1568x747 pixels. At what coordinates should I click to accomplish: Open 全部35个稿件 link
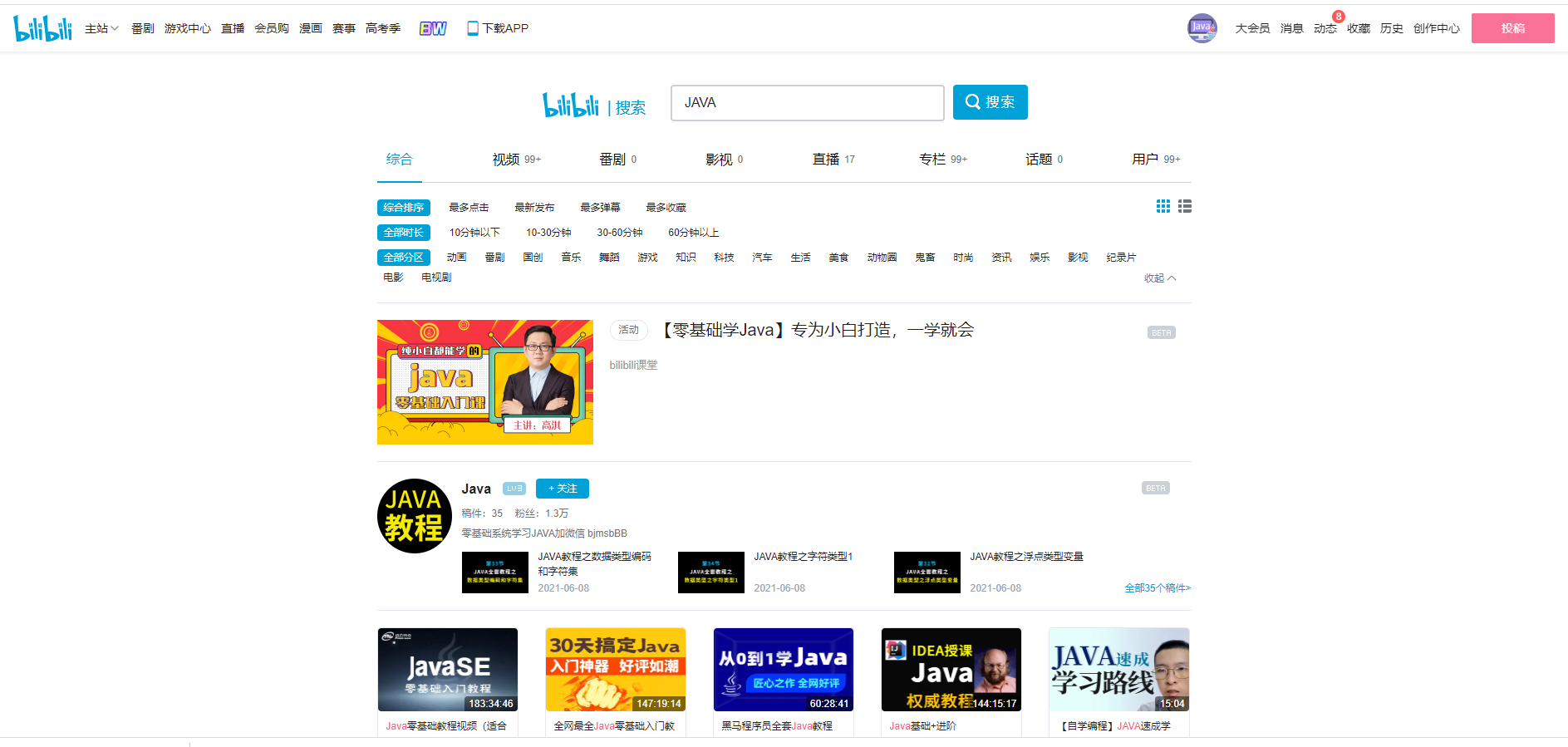click(1158, 588)
